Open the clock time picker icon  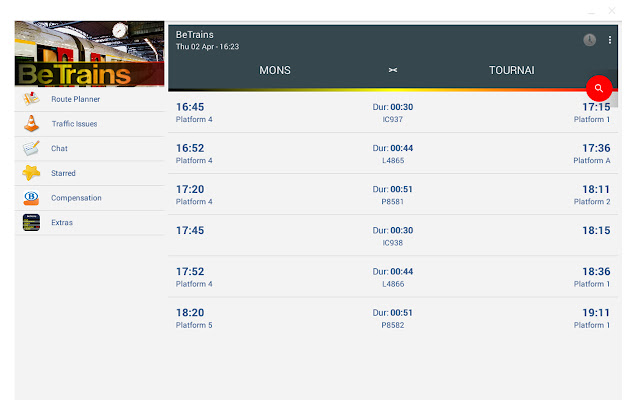click(x=590, y=40)
